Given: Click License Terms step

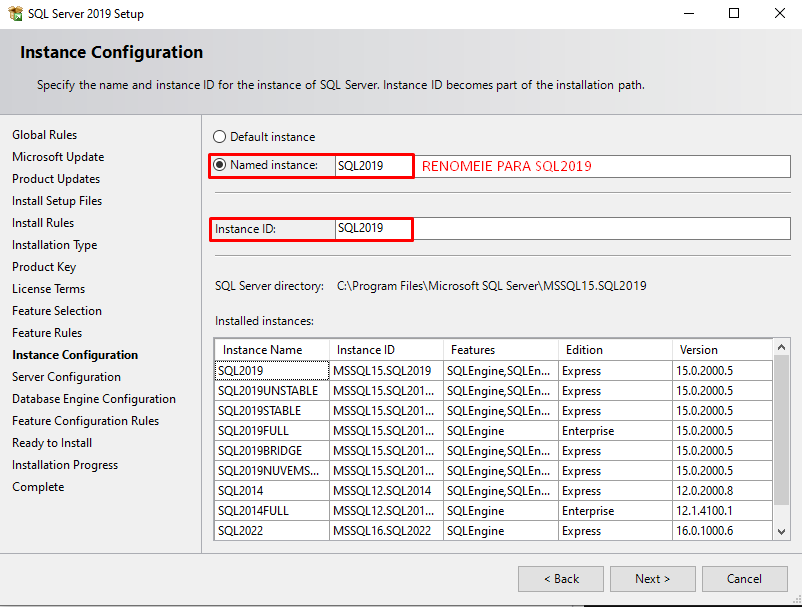Looking at the screenshot, I should pyautogui.click(x=49, y=288).
